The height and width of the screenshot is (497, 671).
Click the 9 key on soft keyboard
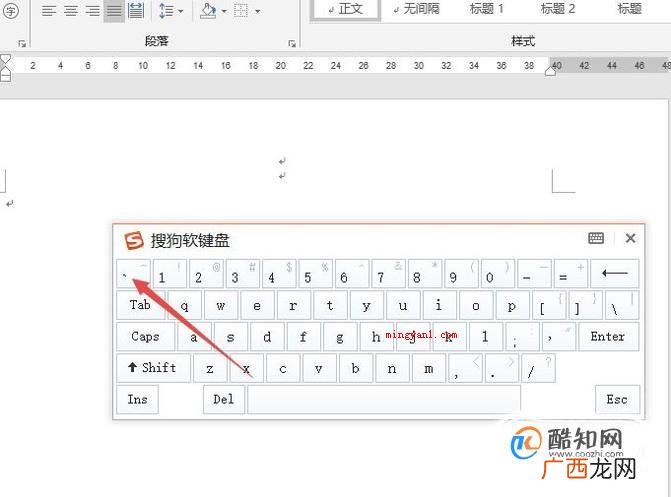pyautogui.click(x=461, y=274)
